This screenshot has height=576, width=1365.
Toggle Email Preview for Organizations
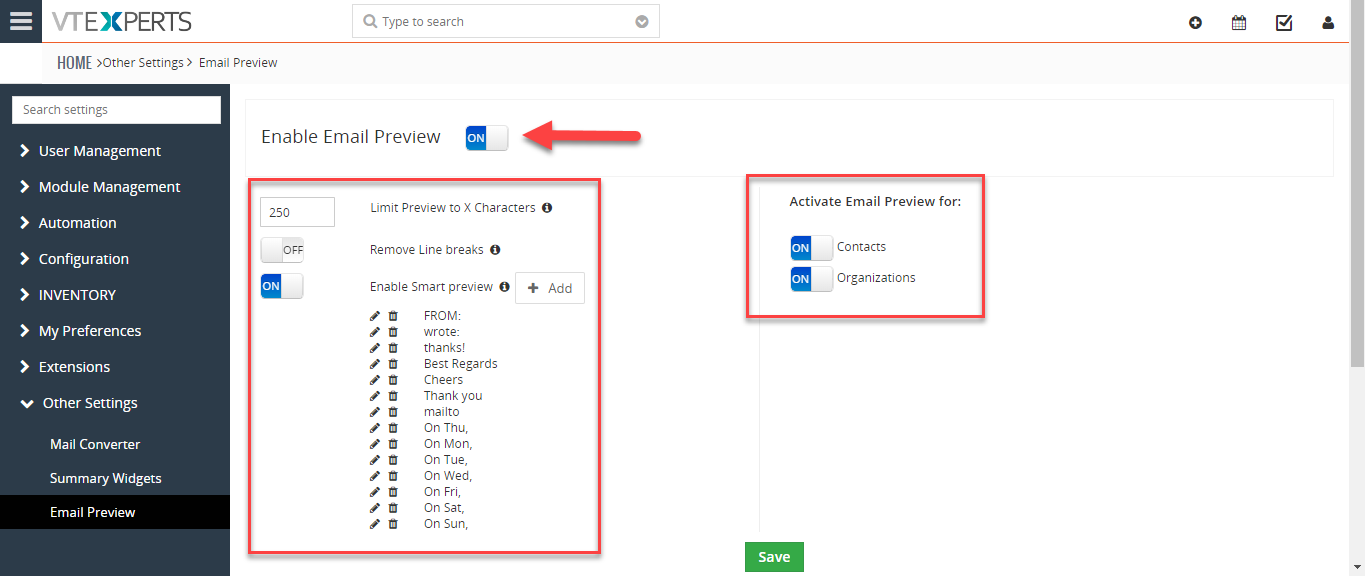click(811, 279)
